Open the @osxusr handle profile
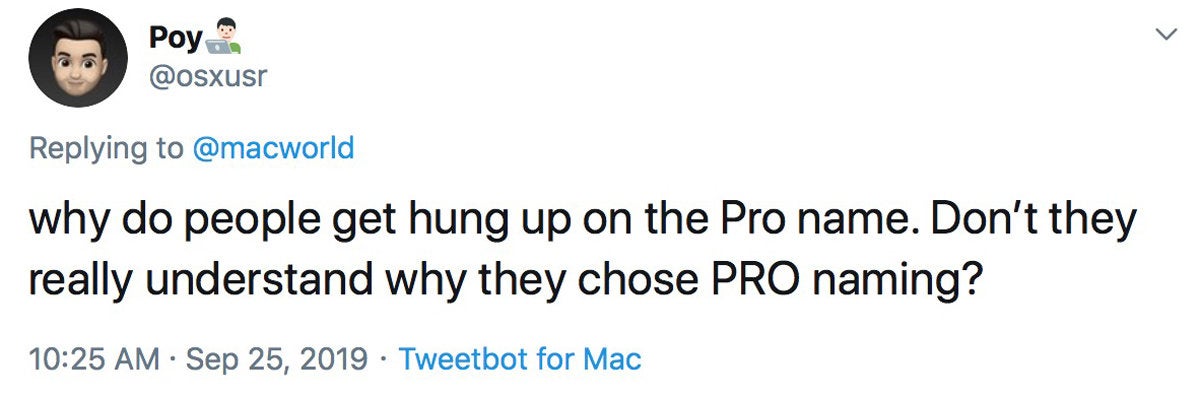Screen dimensions: 1200x396 (208, 76)
